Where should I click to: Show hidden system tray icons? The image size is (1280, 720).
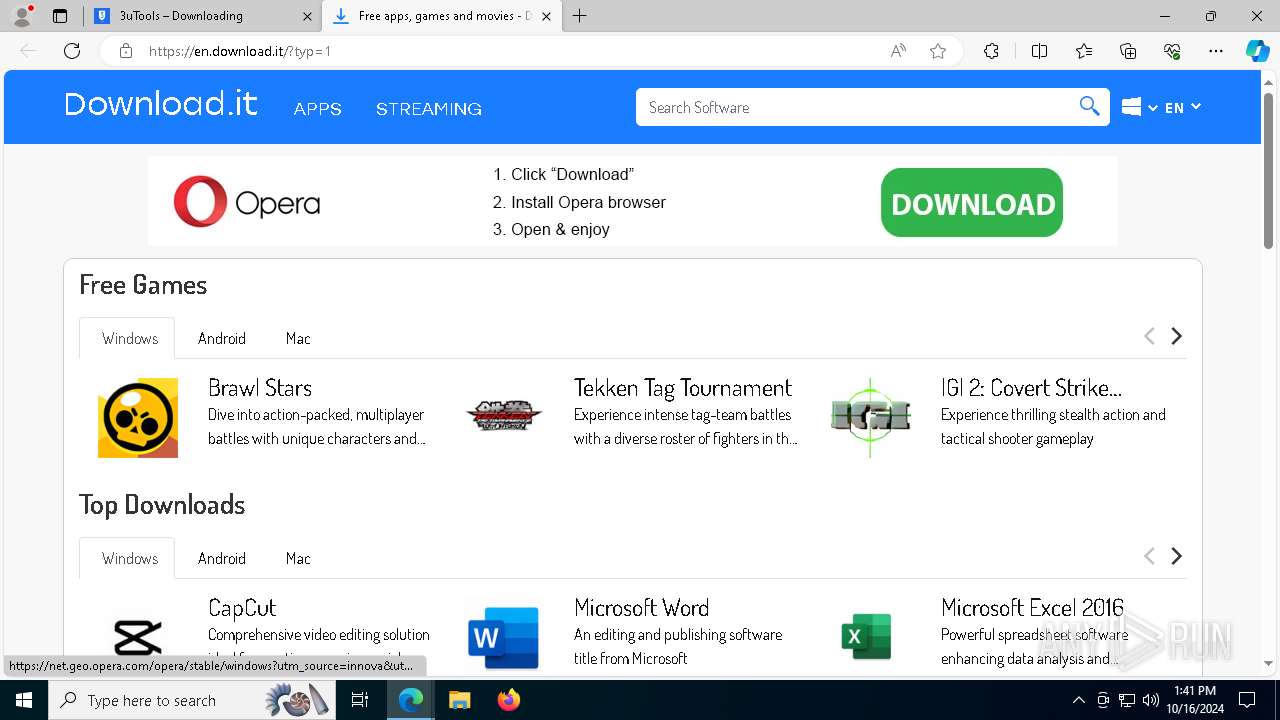[1078, 700]
